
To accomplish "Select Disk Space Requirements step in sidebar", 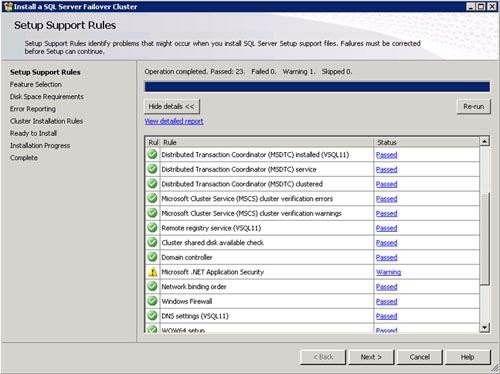I will click(47, 97).
